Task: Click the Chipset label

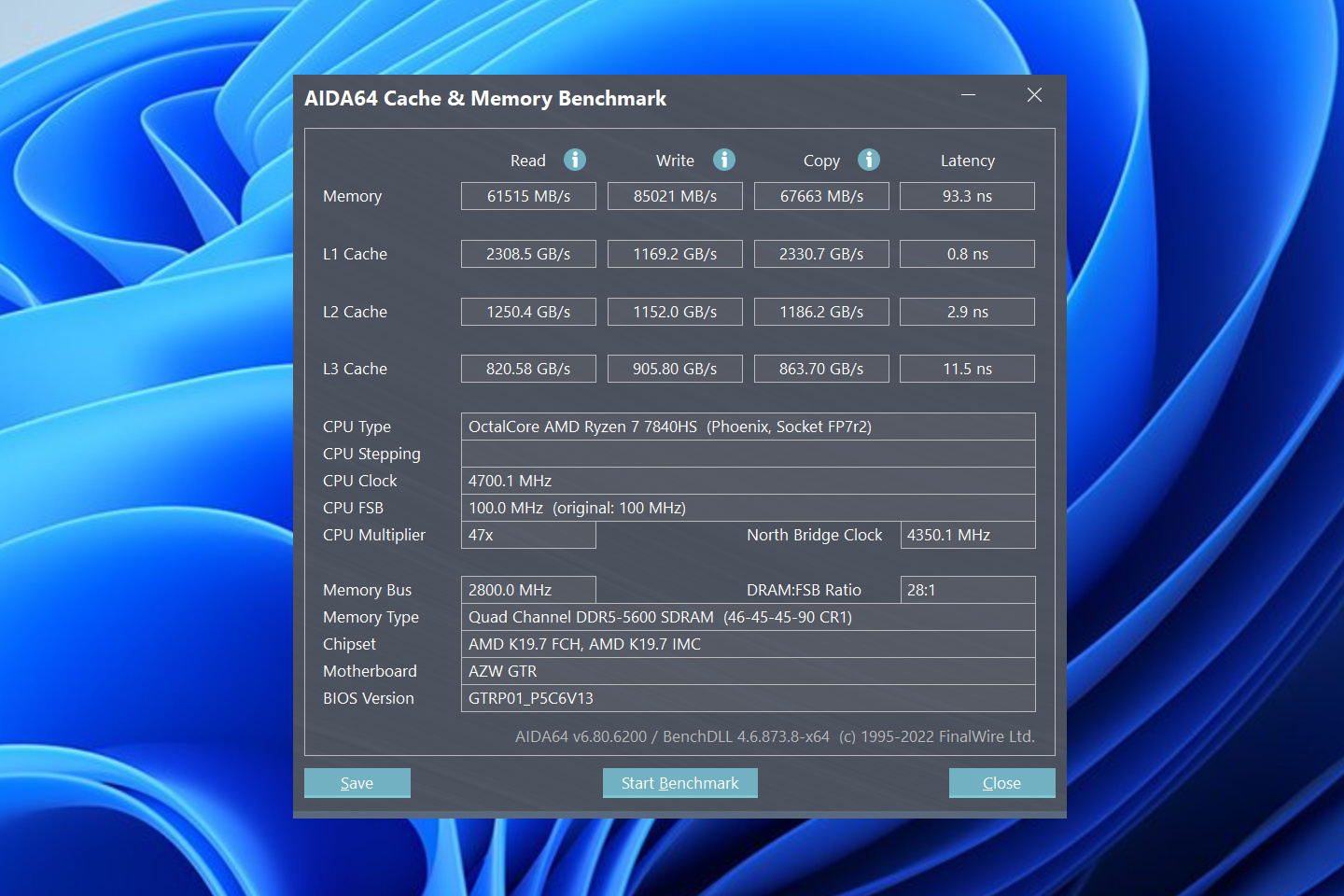Action: point(349,644)
